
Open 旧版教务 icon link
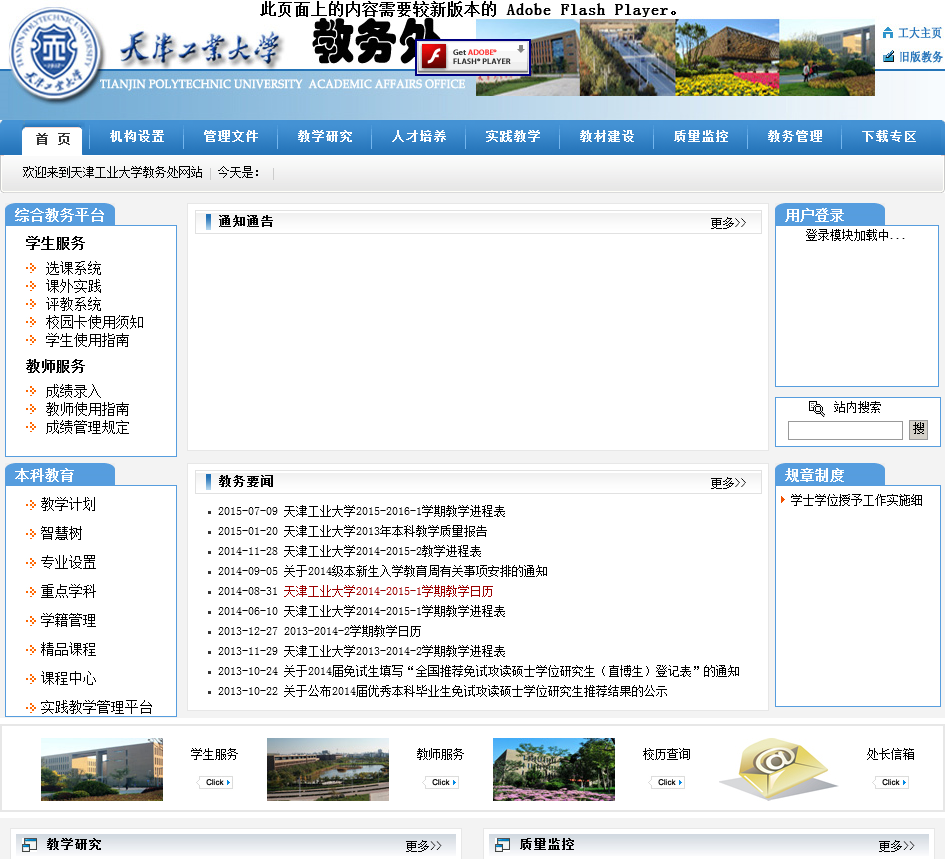888,57
